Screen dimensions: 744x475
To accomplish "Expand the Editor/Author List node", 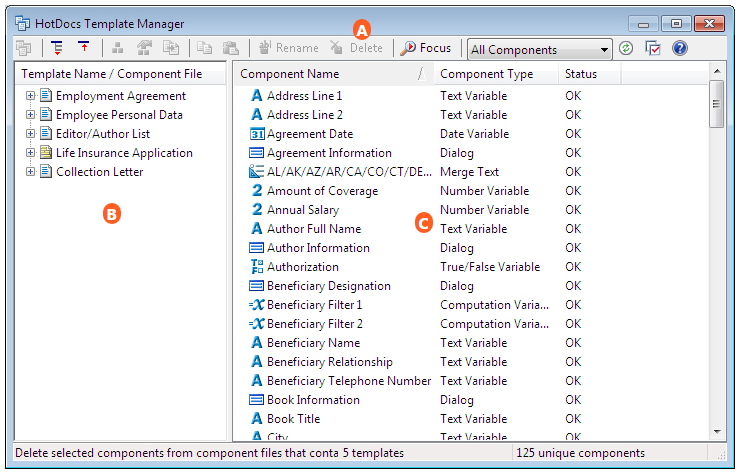I will pos(30,134).
